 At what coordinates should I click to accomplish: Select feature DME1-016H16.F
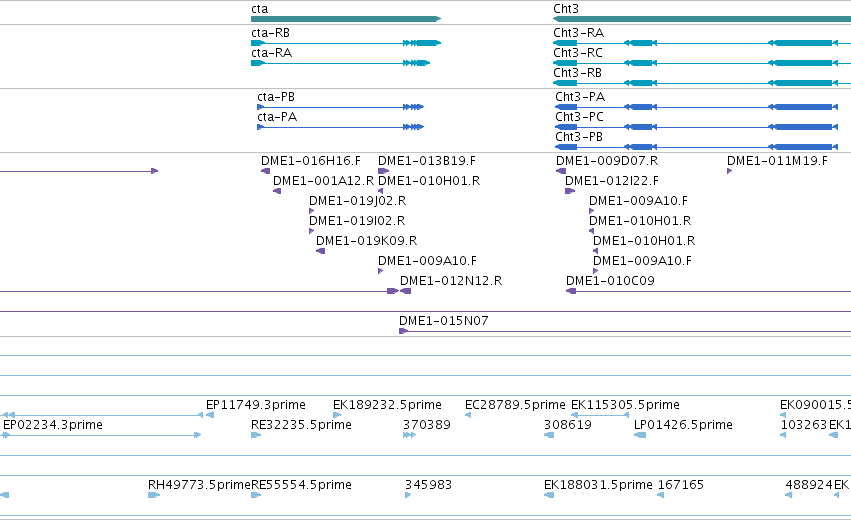(x=311, y=161)
